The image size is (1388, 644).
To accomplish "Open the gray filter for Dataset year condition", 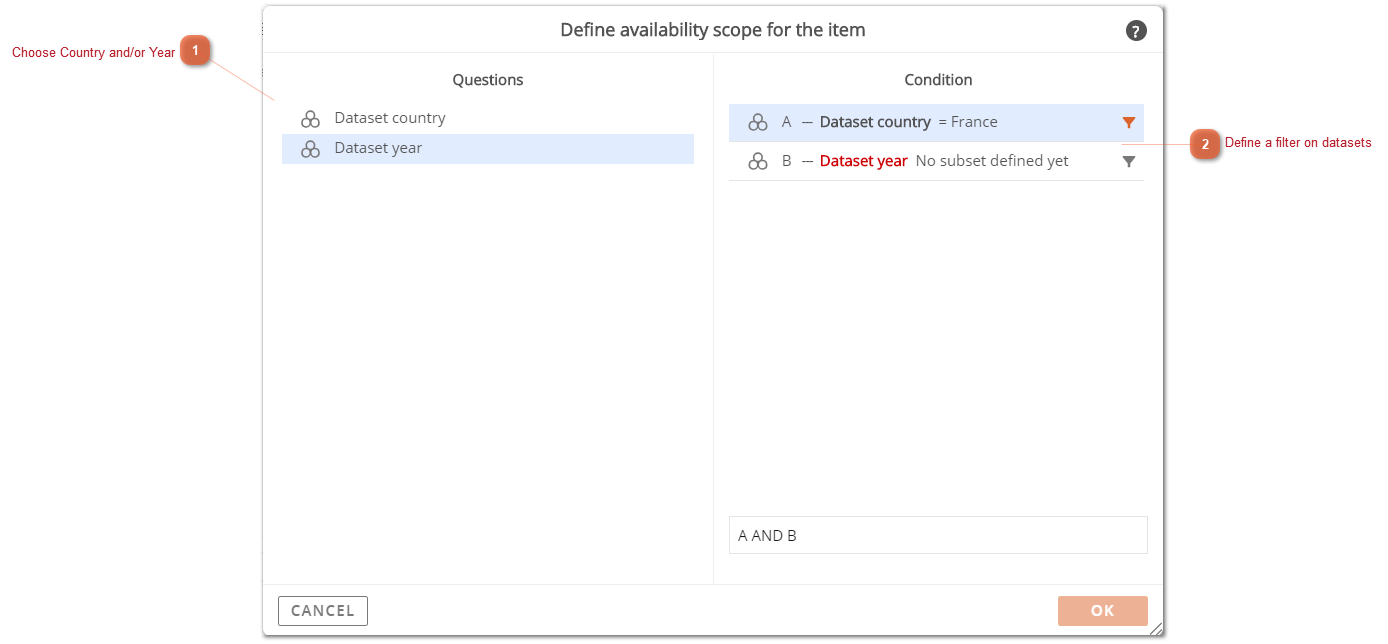I will pos(1129,161).
